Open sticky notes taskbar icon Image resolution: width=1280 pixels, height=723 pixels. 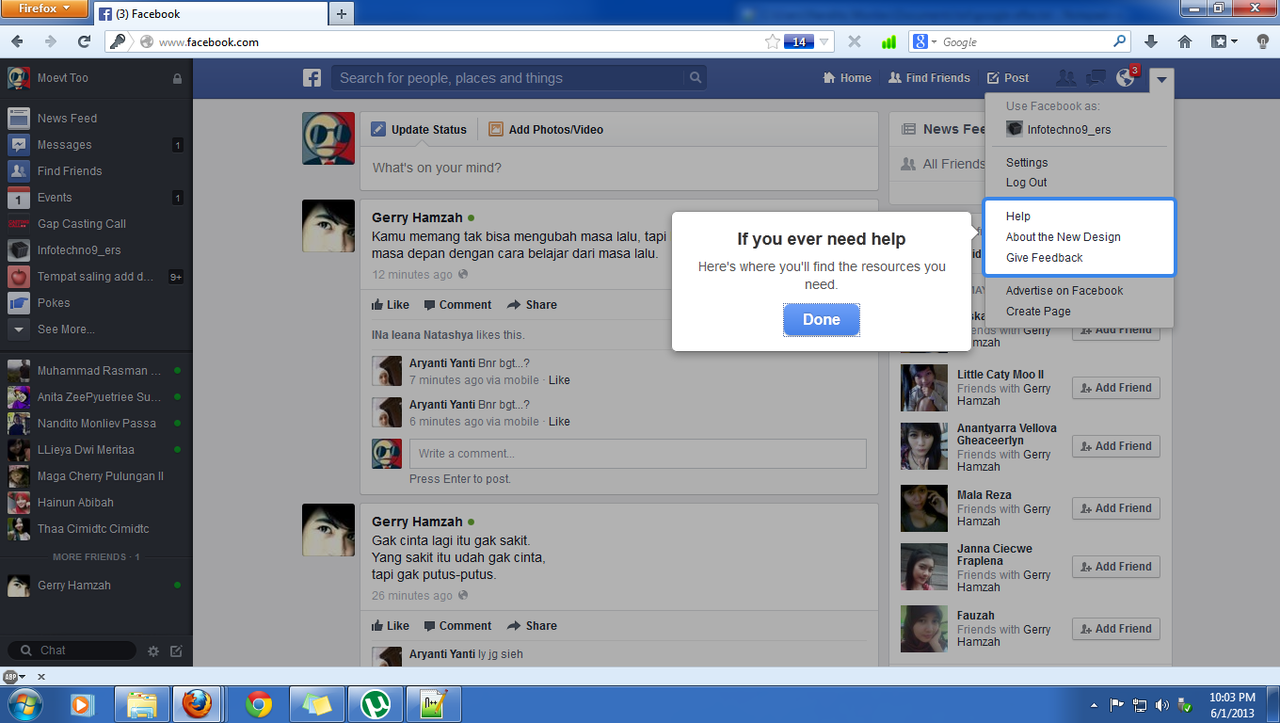pyautogui.click(x=317, y=705)
